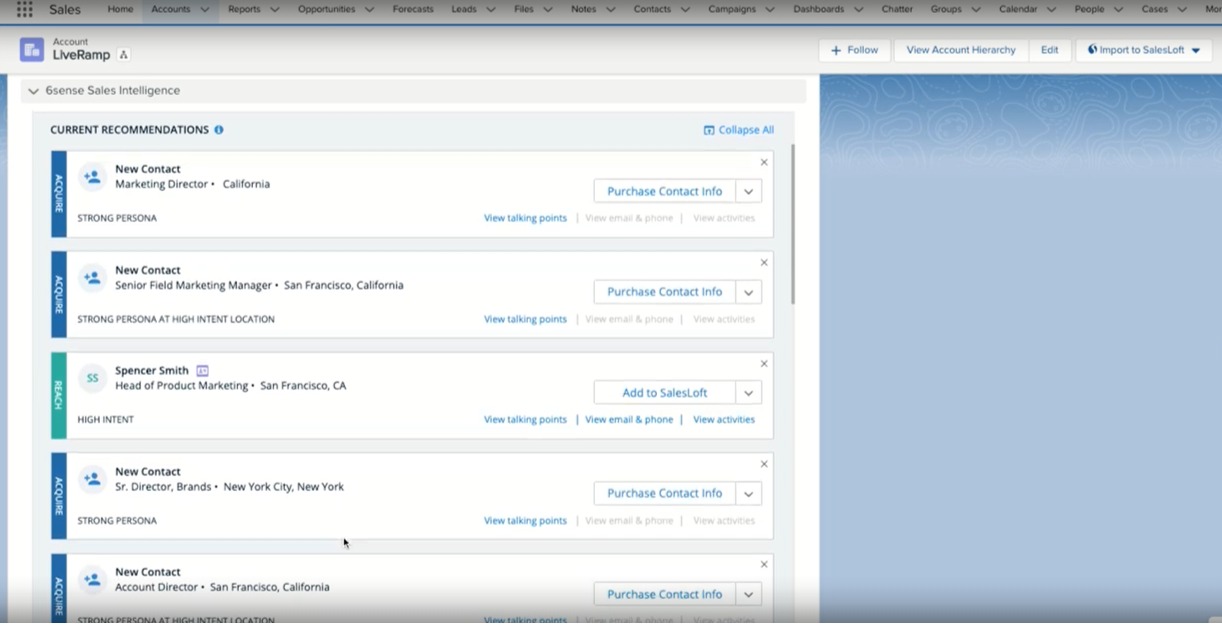1222x630 pixels.
Task: Click the LiveRamp account hierarchy icon
Action: [124, 55]
